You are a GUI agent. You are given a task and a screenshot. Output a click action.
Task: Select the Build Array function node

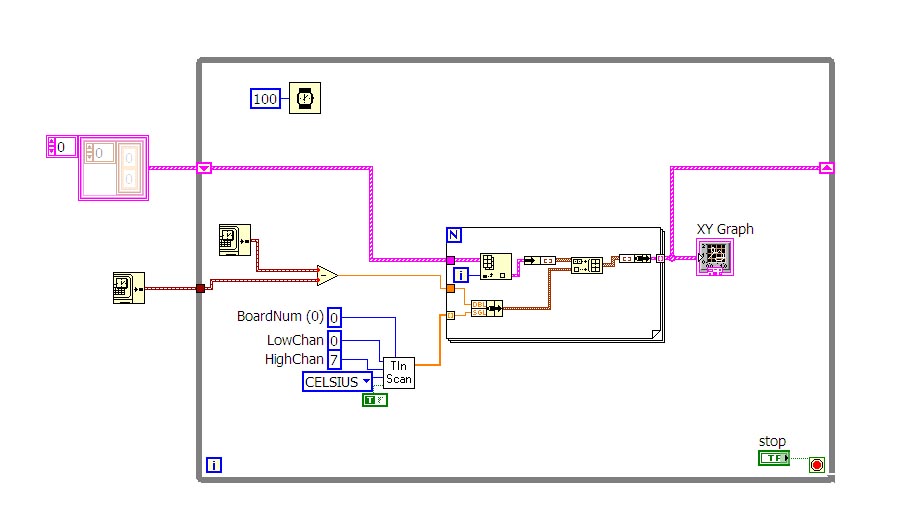click(587, 265)
